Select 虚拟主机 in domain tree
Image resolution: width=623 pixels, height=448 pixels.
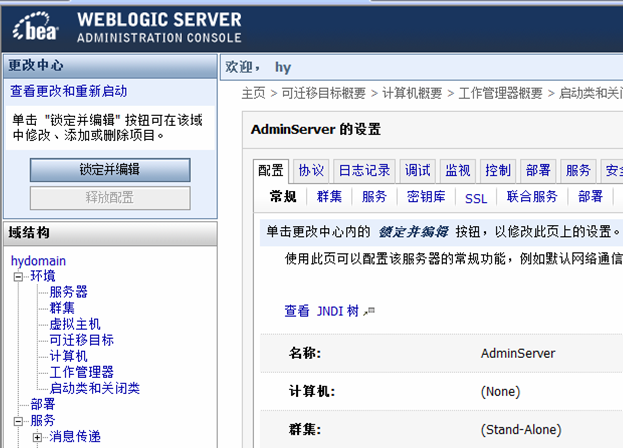pos(75,324)
